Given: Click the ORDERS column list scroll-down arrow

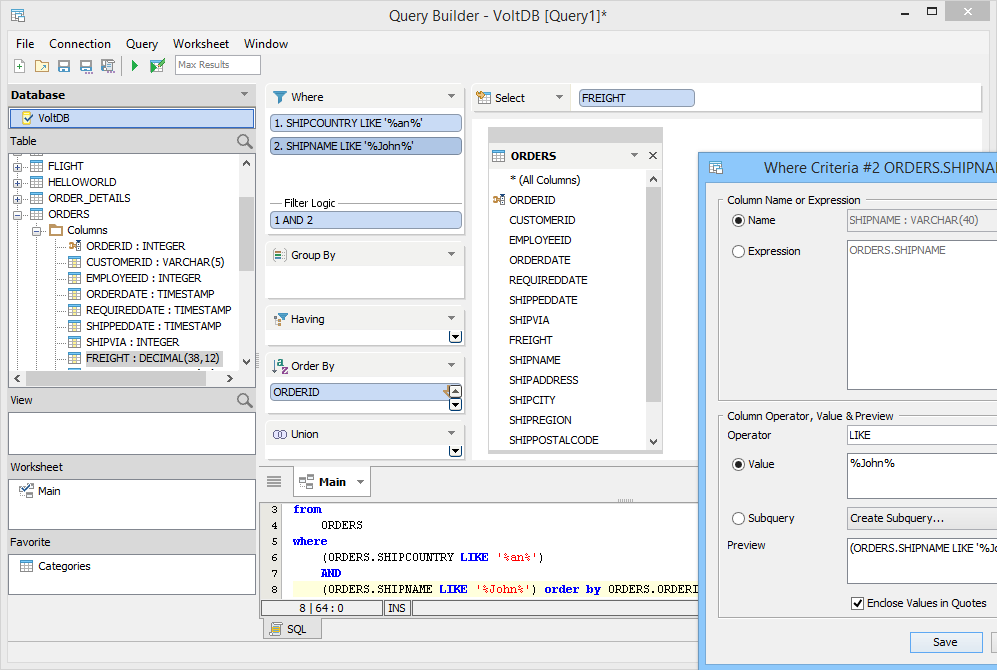Looking at the screenshot, I should click(x=653, y=442).
